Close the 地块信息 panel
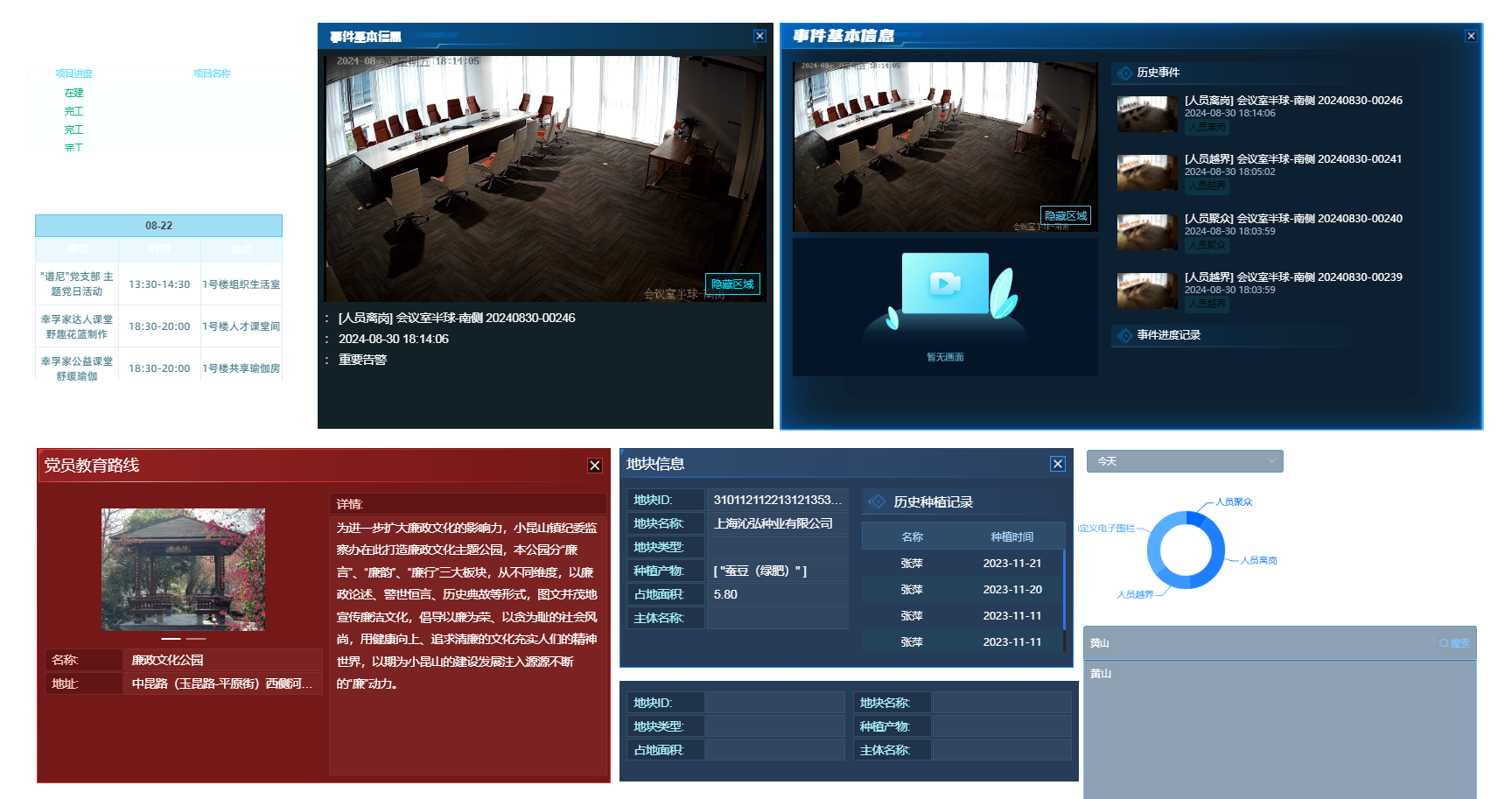 click(x=1058, y=464)
